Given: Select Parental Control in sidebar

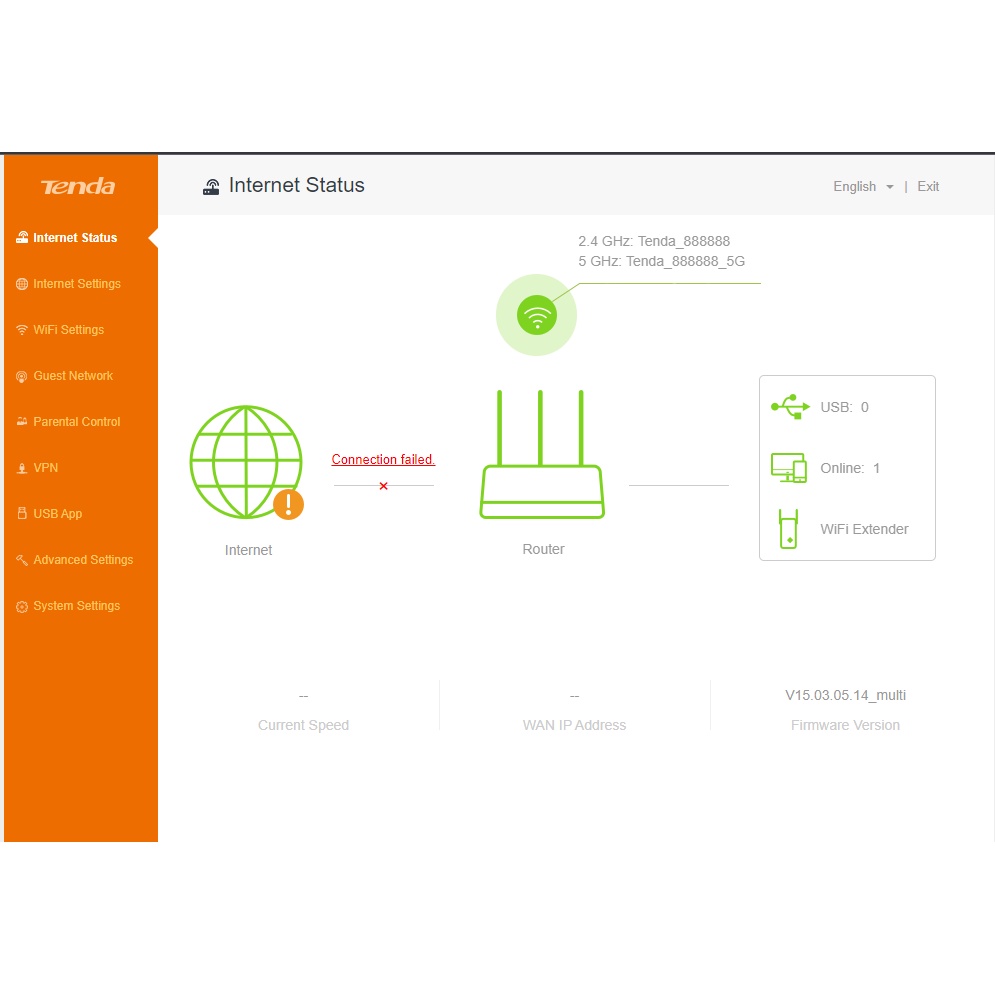Looking at the screenshot, I should tap(76, 422).
